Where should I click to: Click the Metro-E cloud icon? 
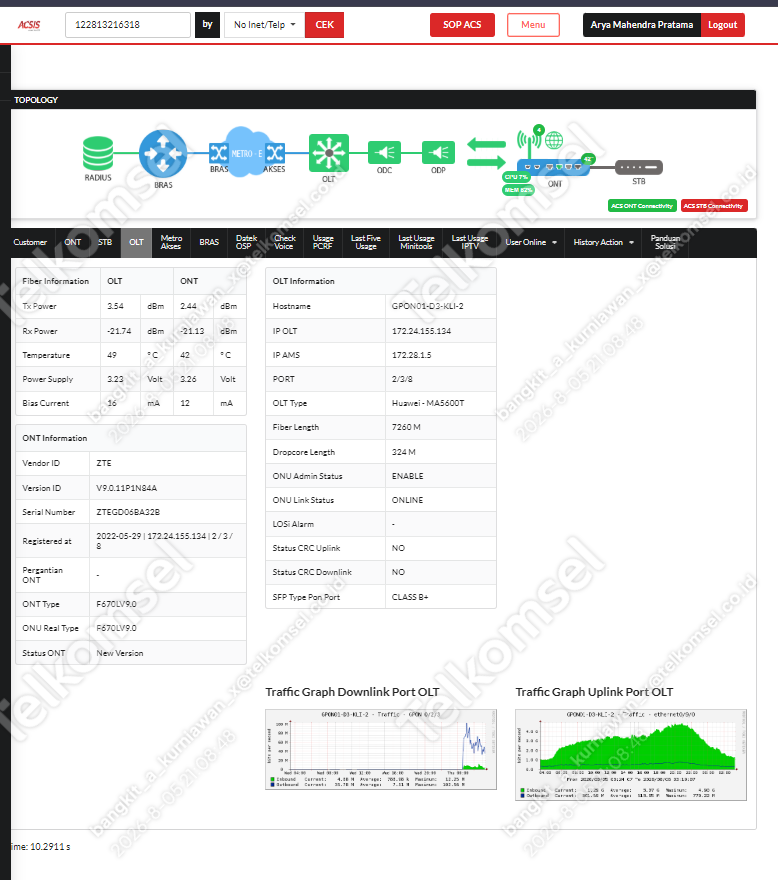click(246, 152)
